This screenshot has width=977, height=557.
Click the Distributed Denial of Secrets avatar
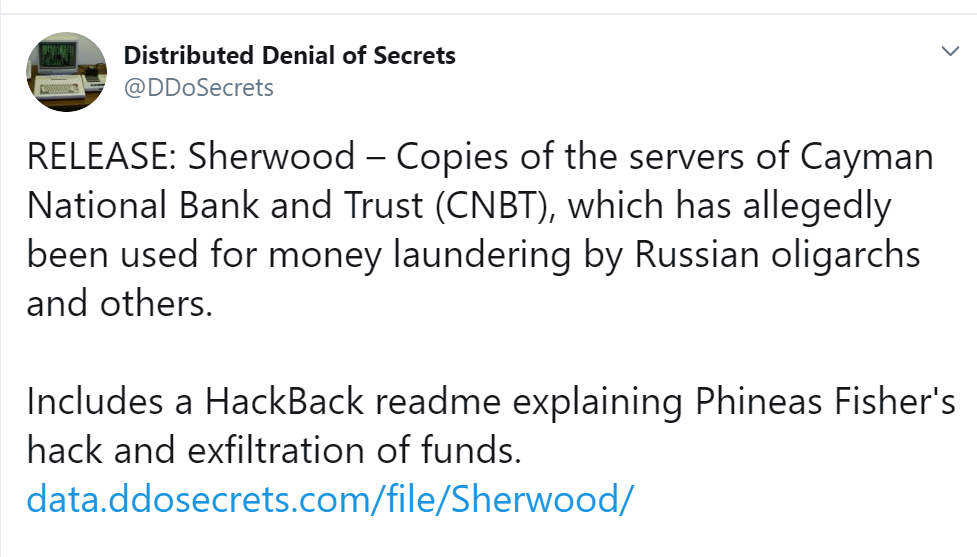coord(66,71)
